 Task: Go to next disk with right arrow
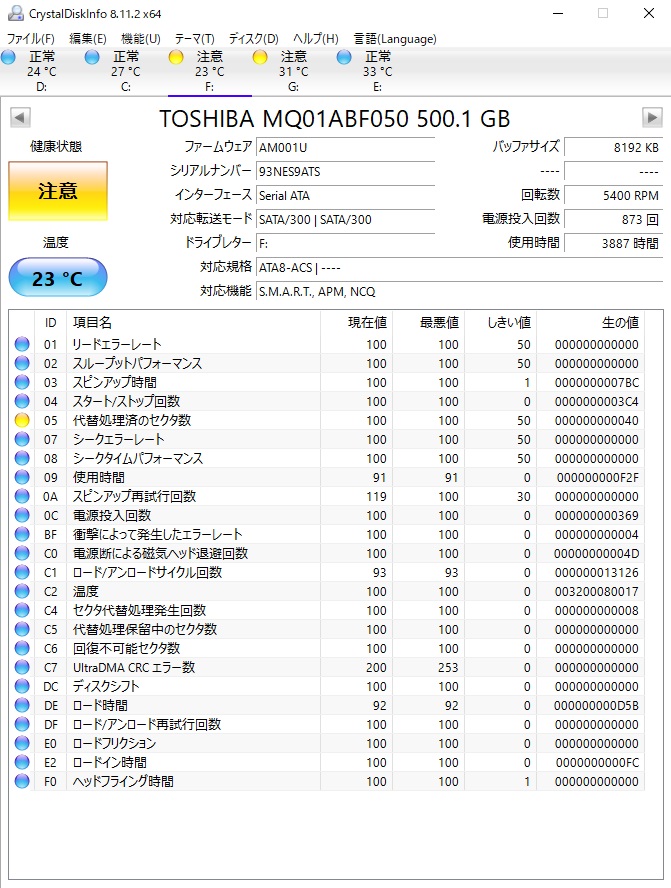652,118
